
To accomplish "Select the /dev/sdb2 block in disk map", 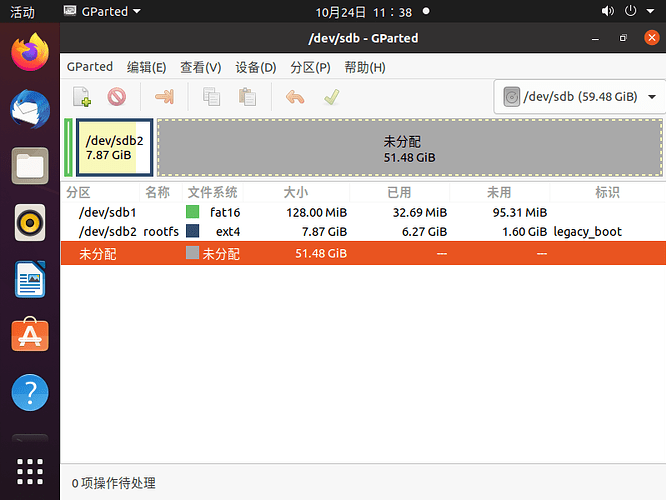I will coord(114,148).
